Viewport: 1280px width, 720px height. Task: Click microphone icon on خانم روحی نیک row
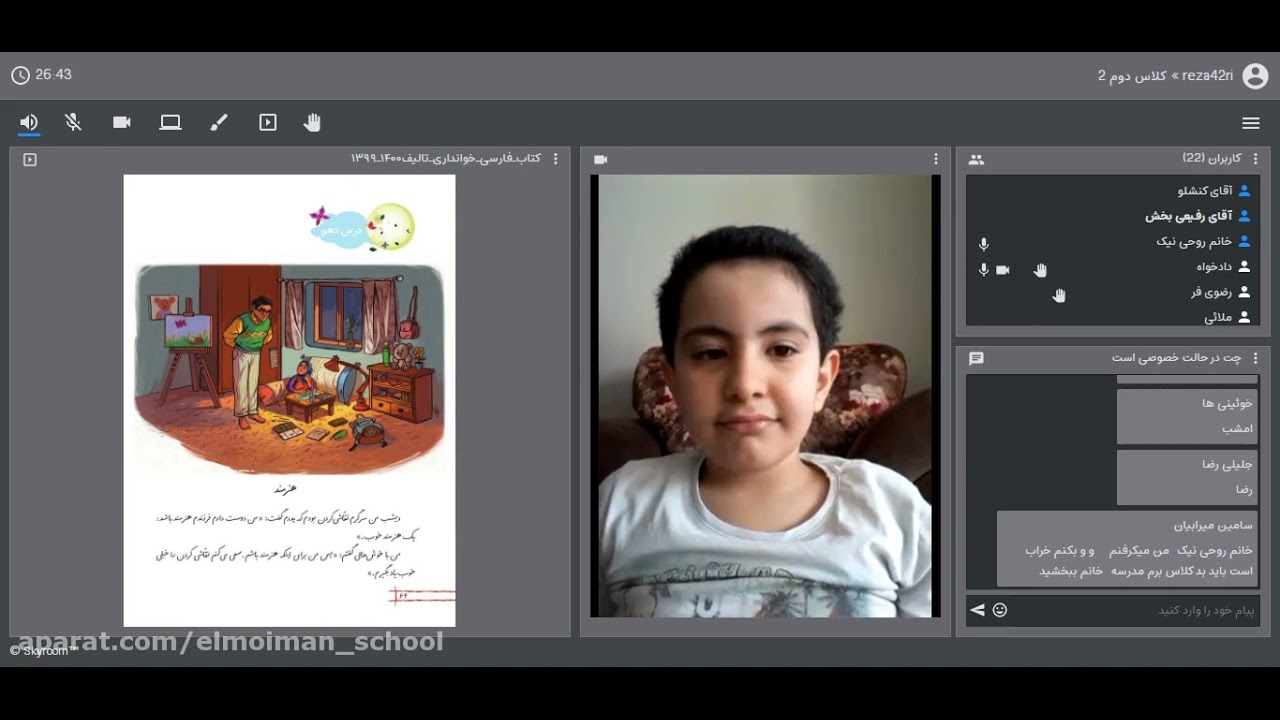(984, 244)
